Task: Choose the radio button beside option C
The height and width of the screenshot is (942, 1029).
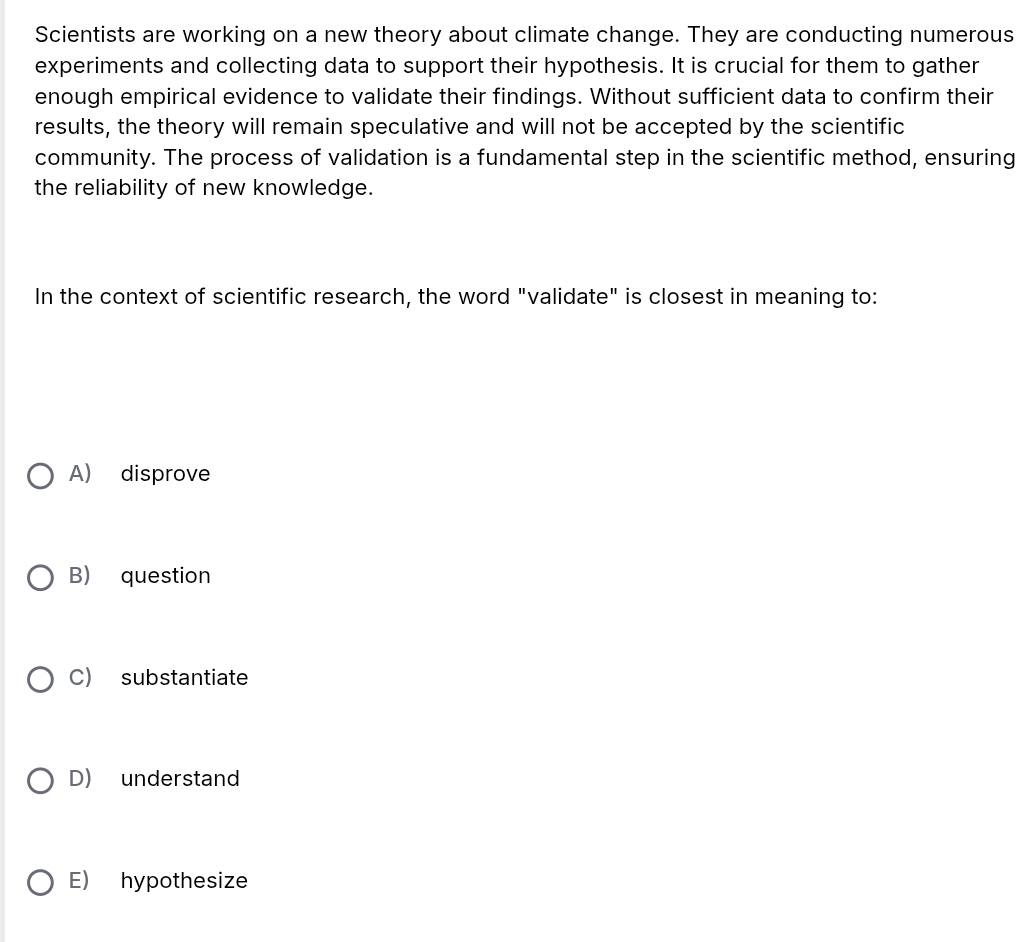Action: tap(41, 680)
